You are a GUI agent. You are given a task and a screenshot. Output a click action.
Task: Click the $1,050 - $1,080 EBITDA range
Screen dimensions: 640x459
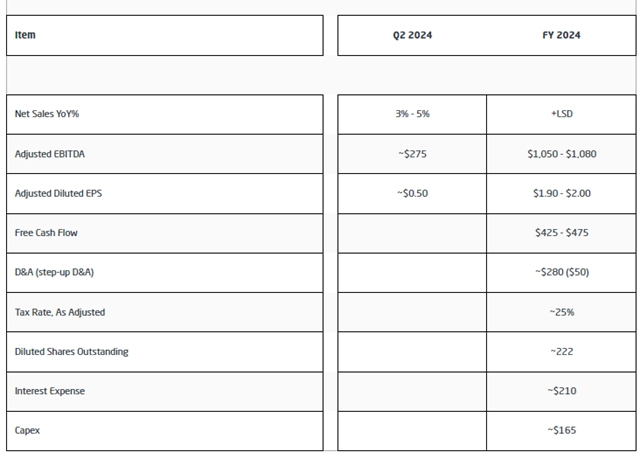[561, 154]
